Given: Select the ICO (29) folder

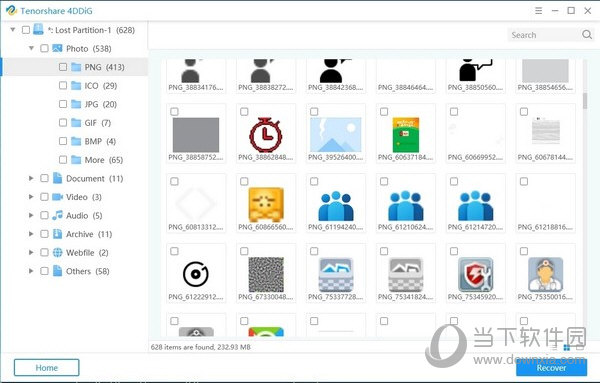Looking at the screenshot, I should [94, 86].
